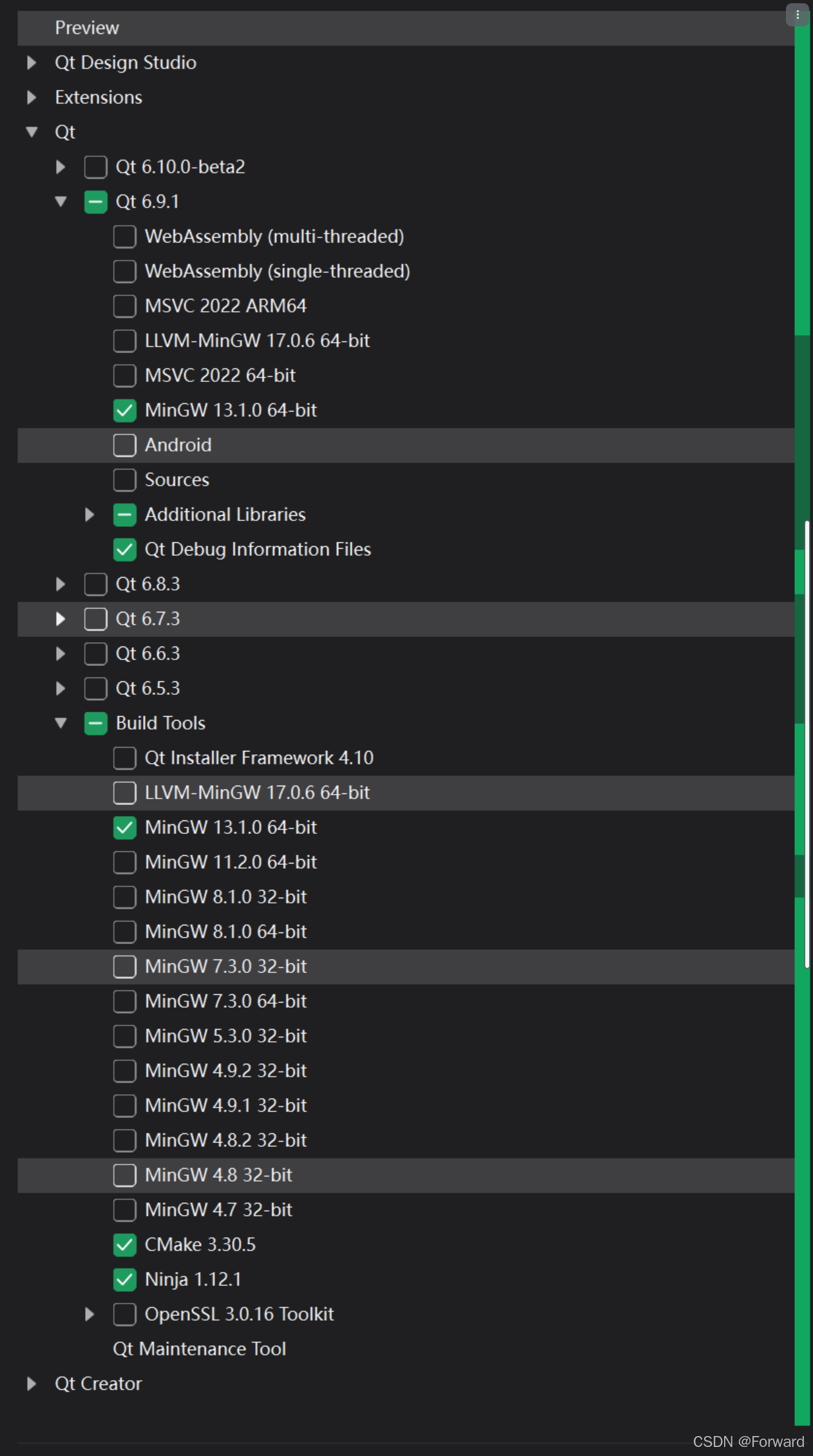The image size is (813, 1456).
Task: Check the MinGW 8.1.0 32-bit checkbox
Action: (124, 897)
